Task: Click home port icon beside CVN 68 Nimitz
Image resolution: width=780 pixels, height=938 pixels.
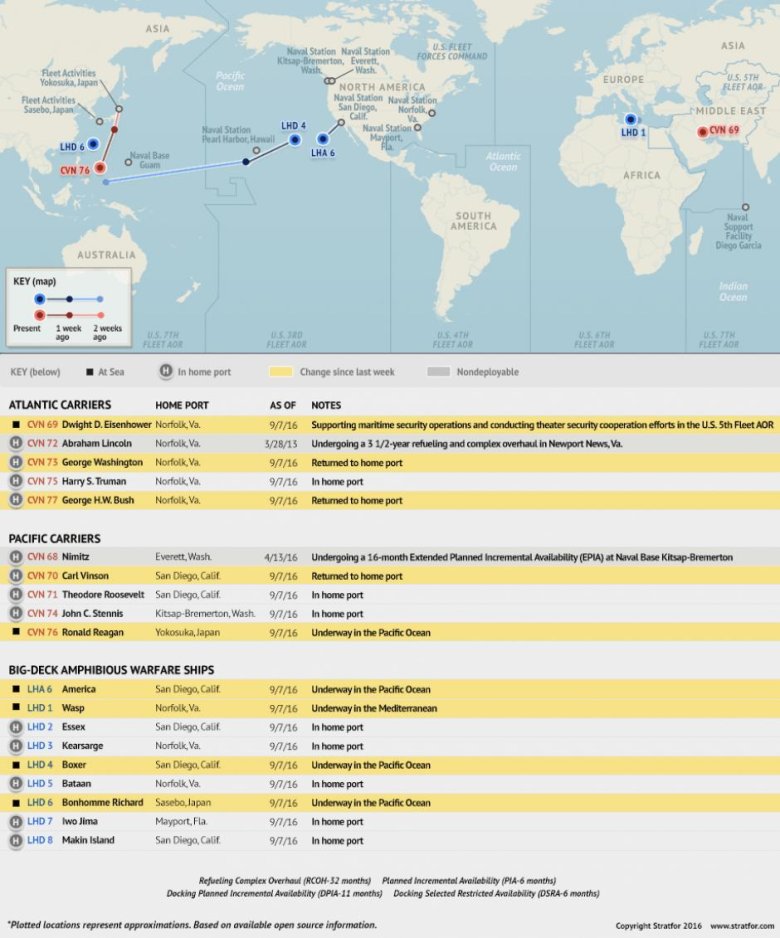Action: tap(16, 556)
